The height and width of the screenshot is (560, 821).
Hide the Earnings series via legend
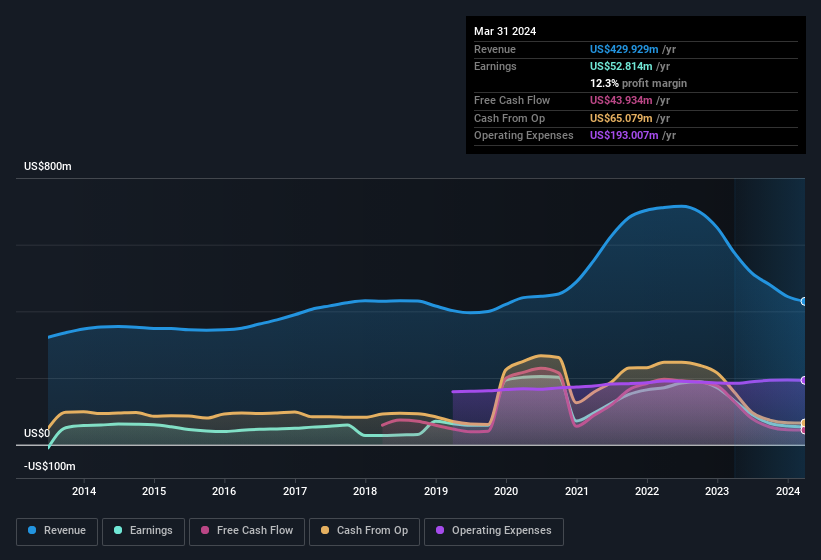coord(143,531)
